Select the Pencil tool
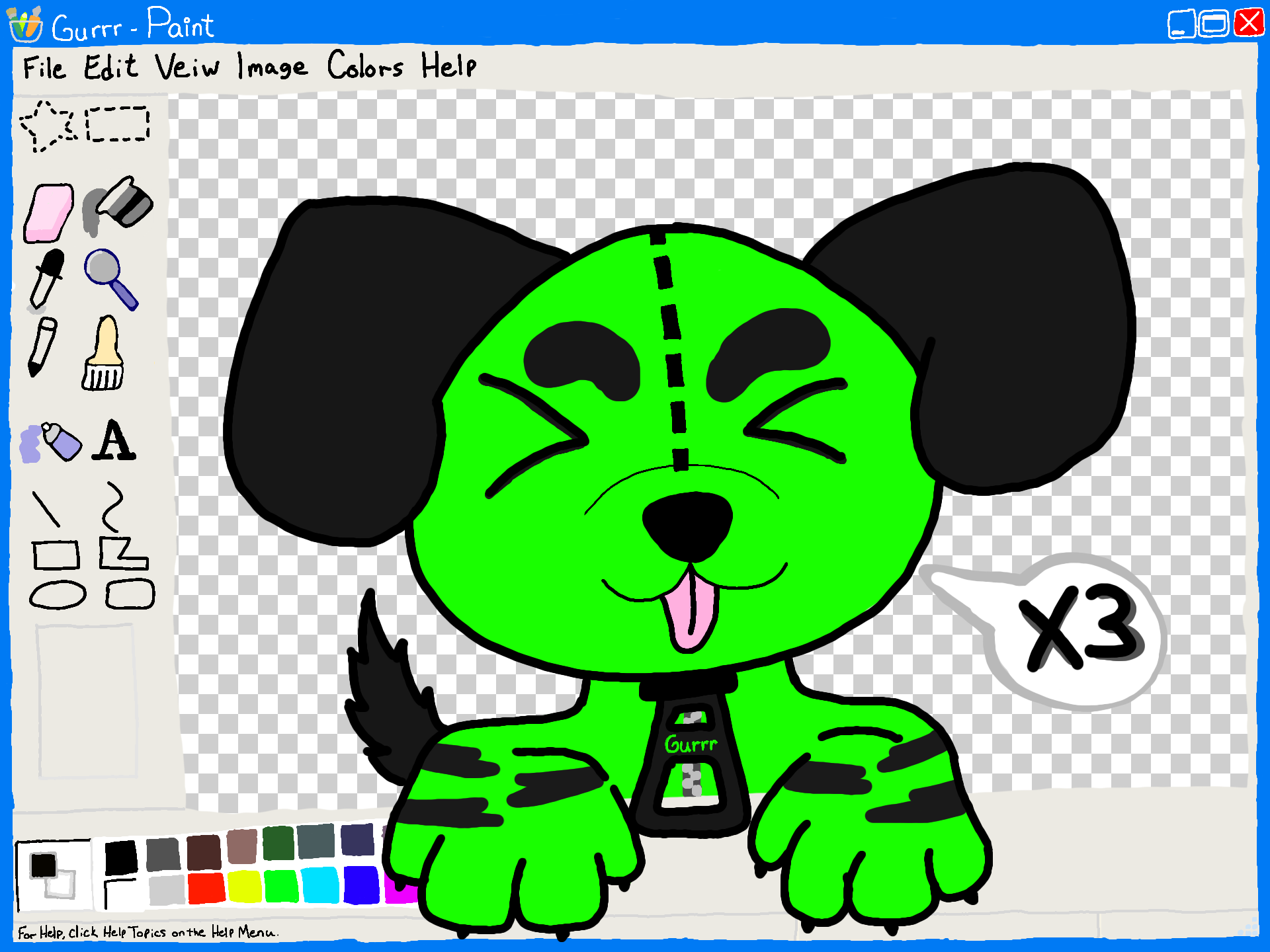 [x=43, y=346]
